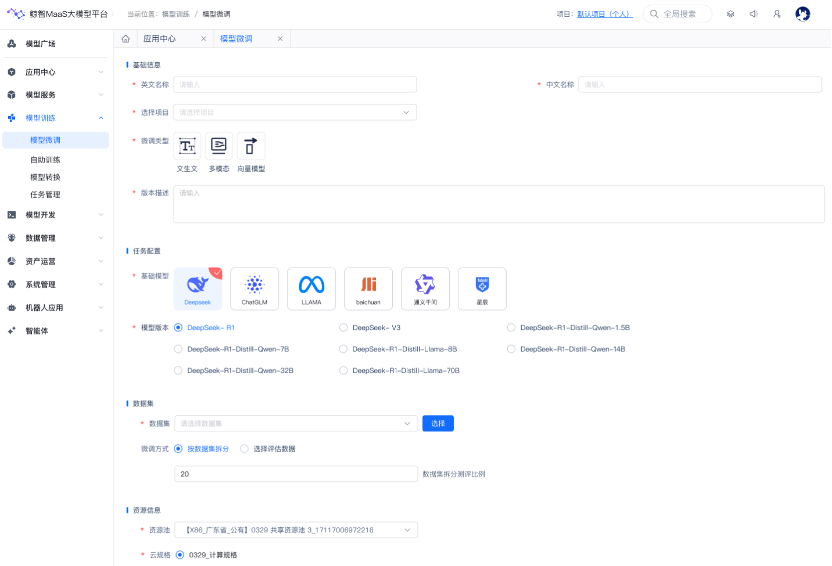Close the 模型微调 tab

coord(280,39)
